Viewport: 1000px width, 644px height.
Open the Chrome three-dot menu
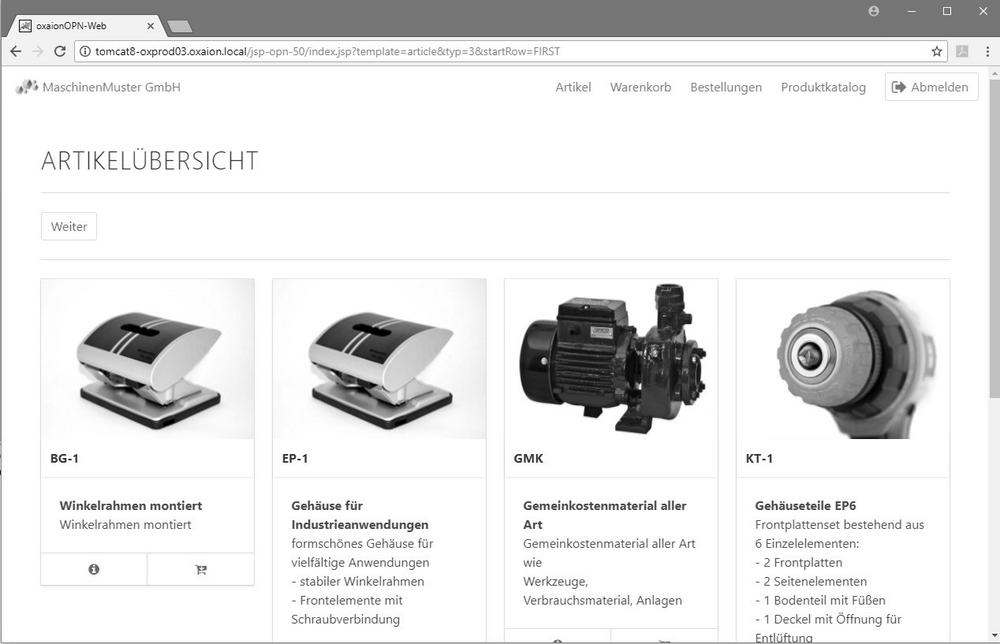(x=984, y=51)
